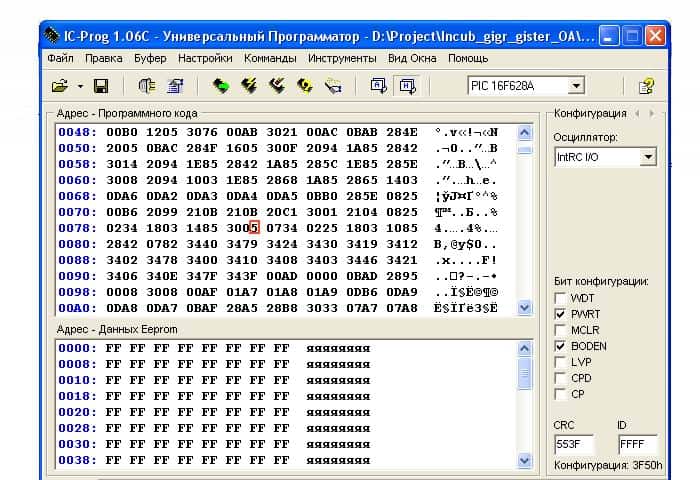Click the program code scrollbar thumb
Image resolution: width=700 pixels, height=480 pixels.
525,149
